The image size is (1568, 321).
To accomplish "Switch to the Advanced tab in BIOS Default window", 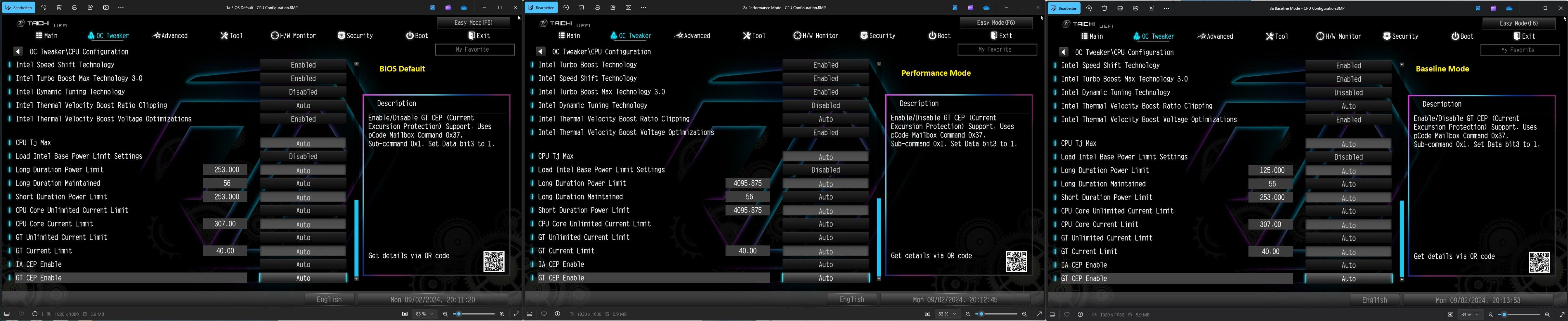I will (170, 35).
